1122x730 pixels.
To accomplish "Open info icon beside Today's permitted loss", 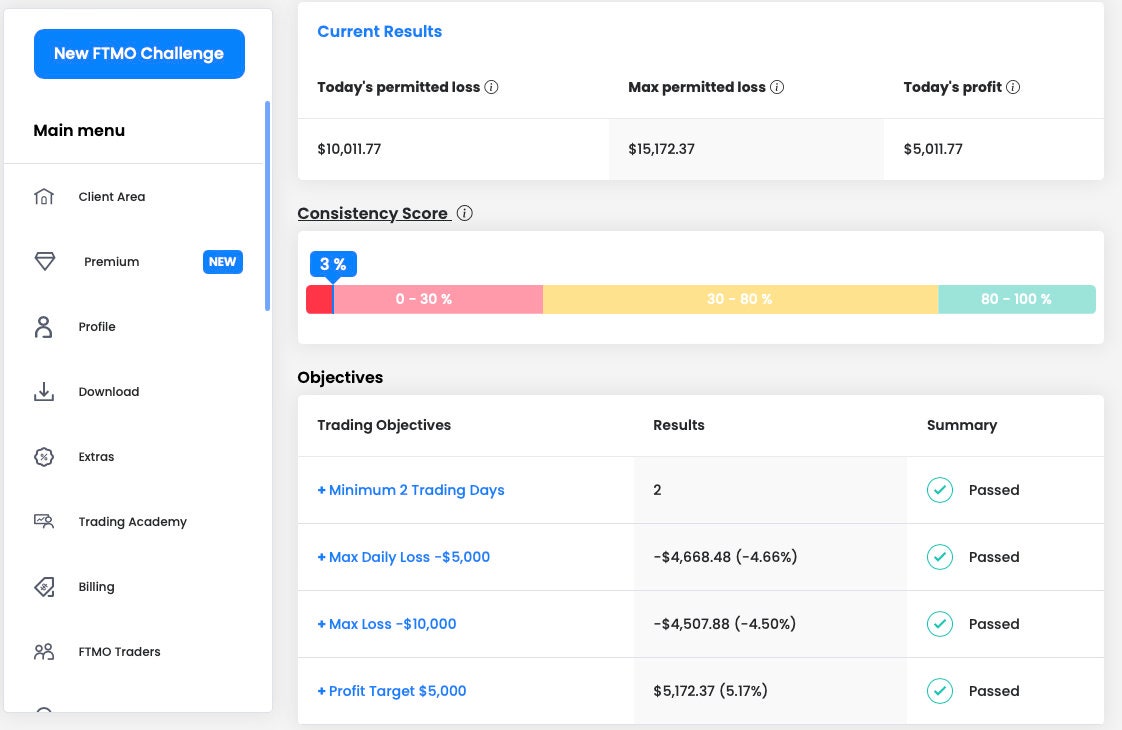I will coord(491,87).
